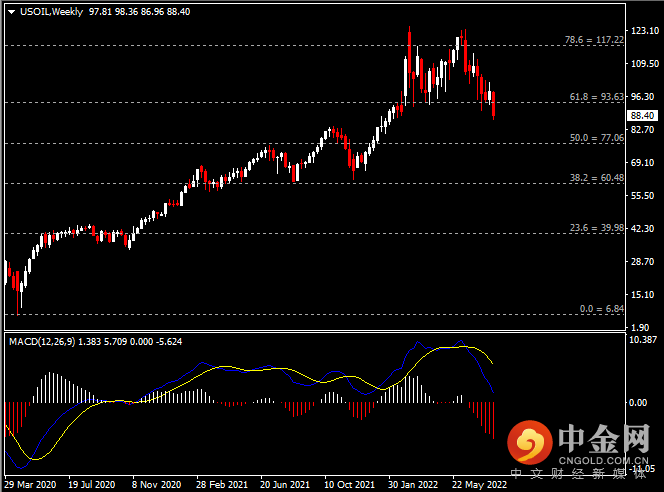This screenshot has height=492, width=664.
Task: Click the 10.387 value on MACD axis
Action: click(x=643, y=341)
